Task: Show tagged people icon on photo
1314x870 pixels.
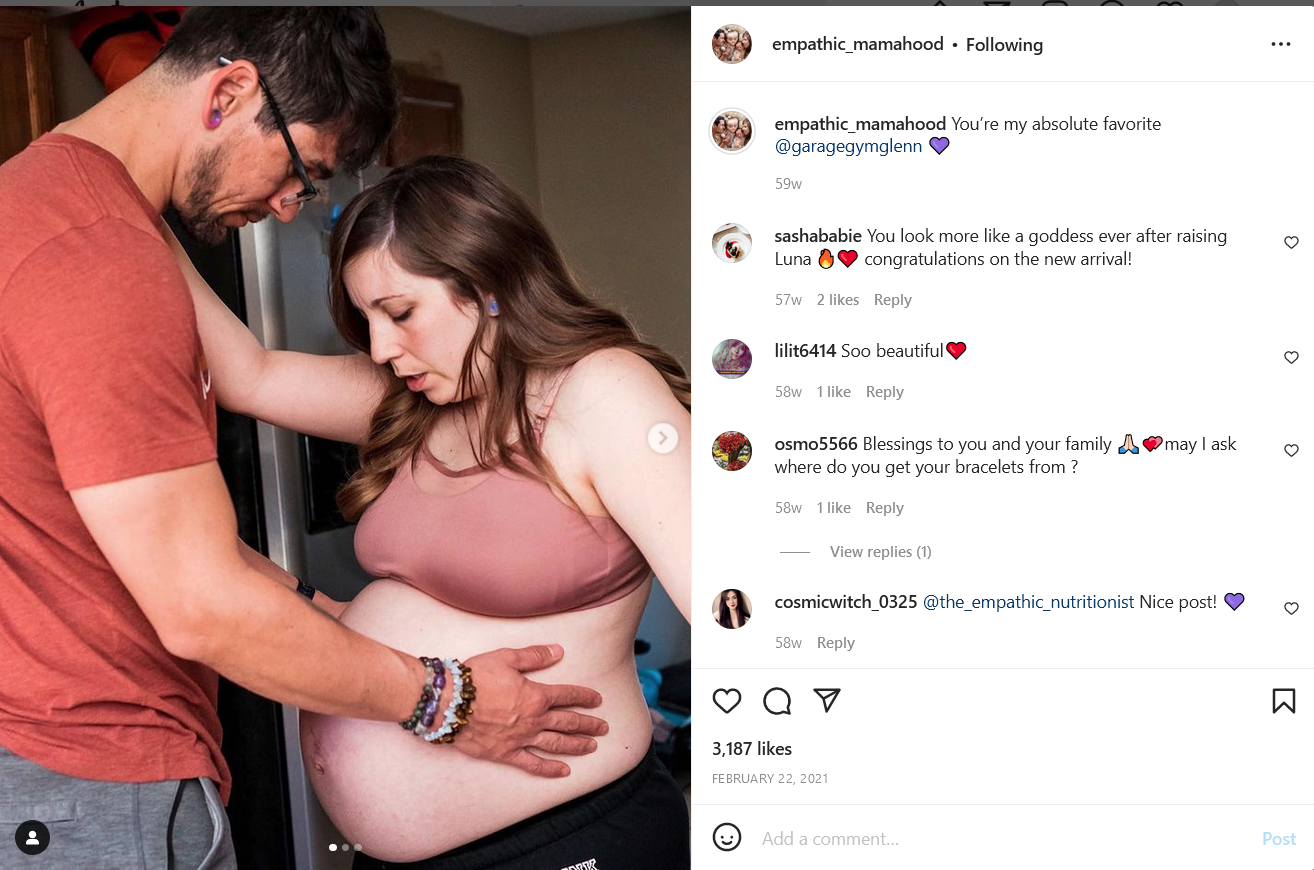Action: (33, 837)
